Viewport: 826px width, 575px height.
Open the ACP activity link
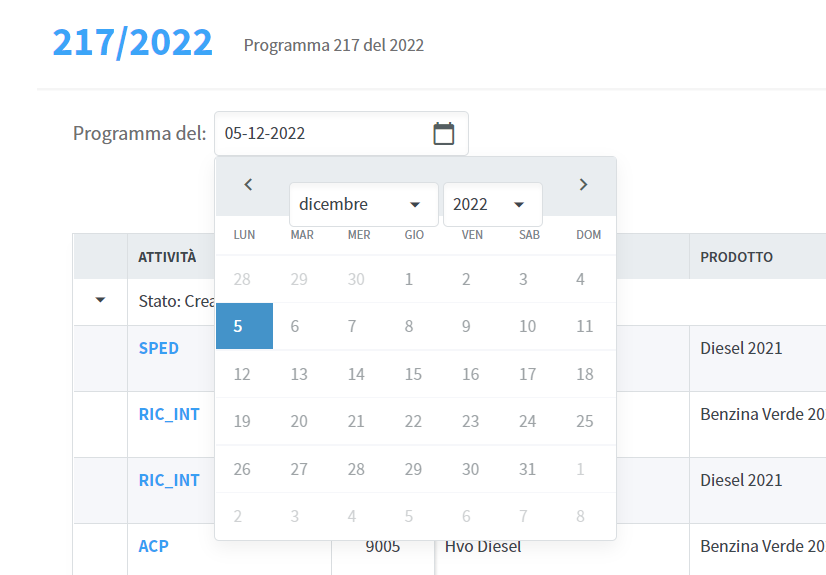coord(153,546)
